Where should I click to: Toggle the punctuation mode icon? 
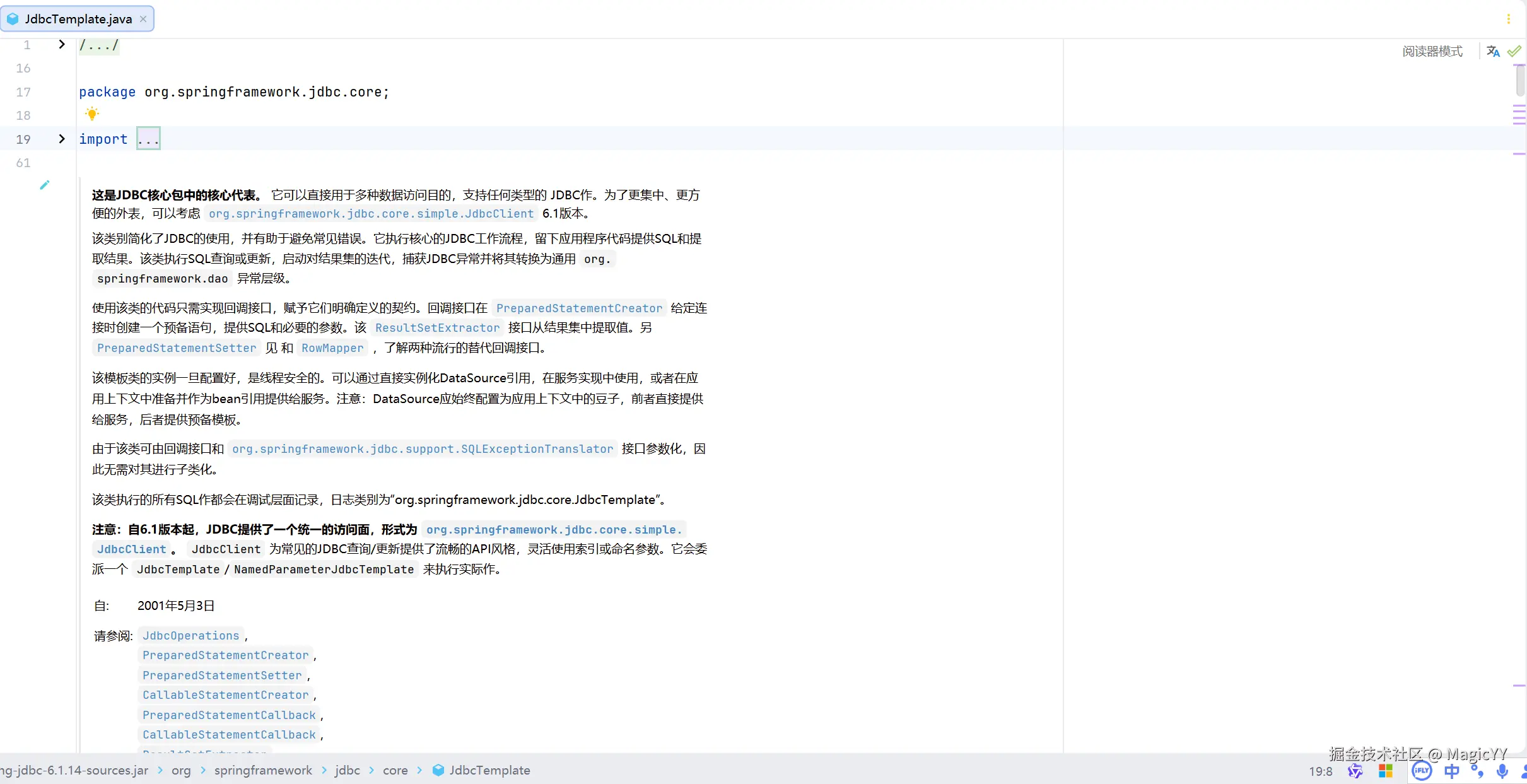(1477, 770)
